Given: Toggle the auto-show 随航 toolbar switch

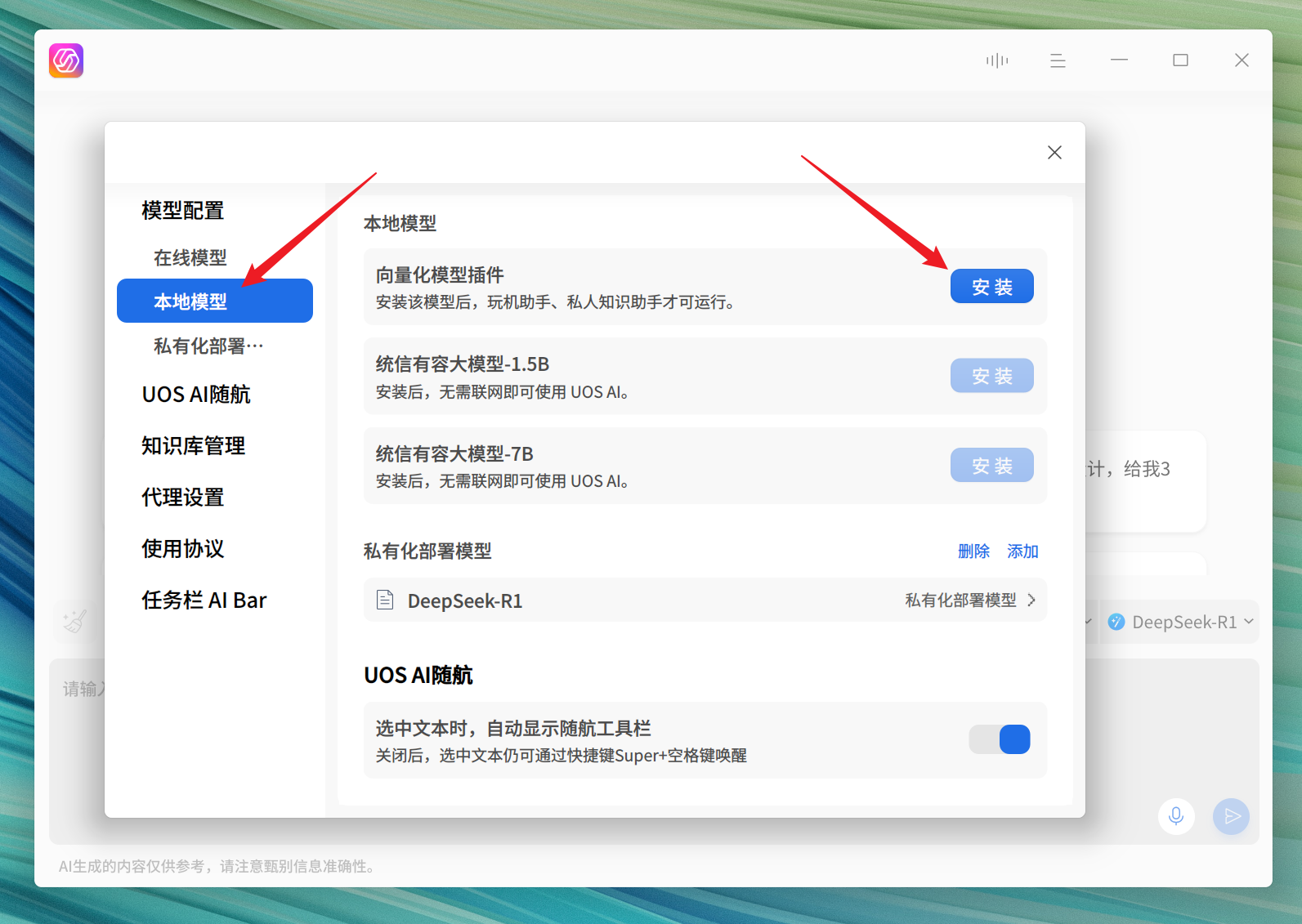Looking at the screenshot, I should click(x=1000, y=739).
